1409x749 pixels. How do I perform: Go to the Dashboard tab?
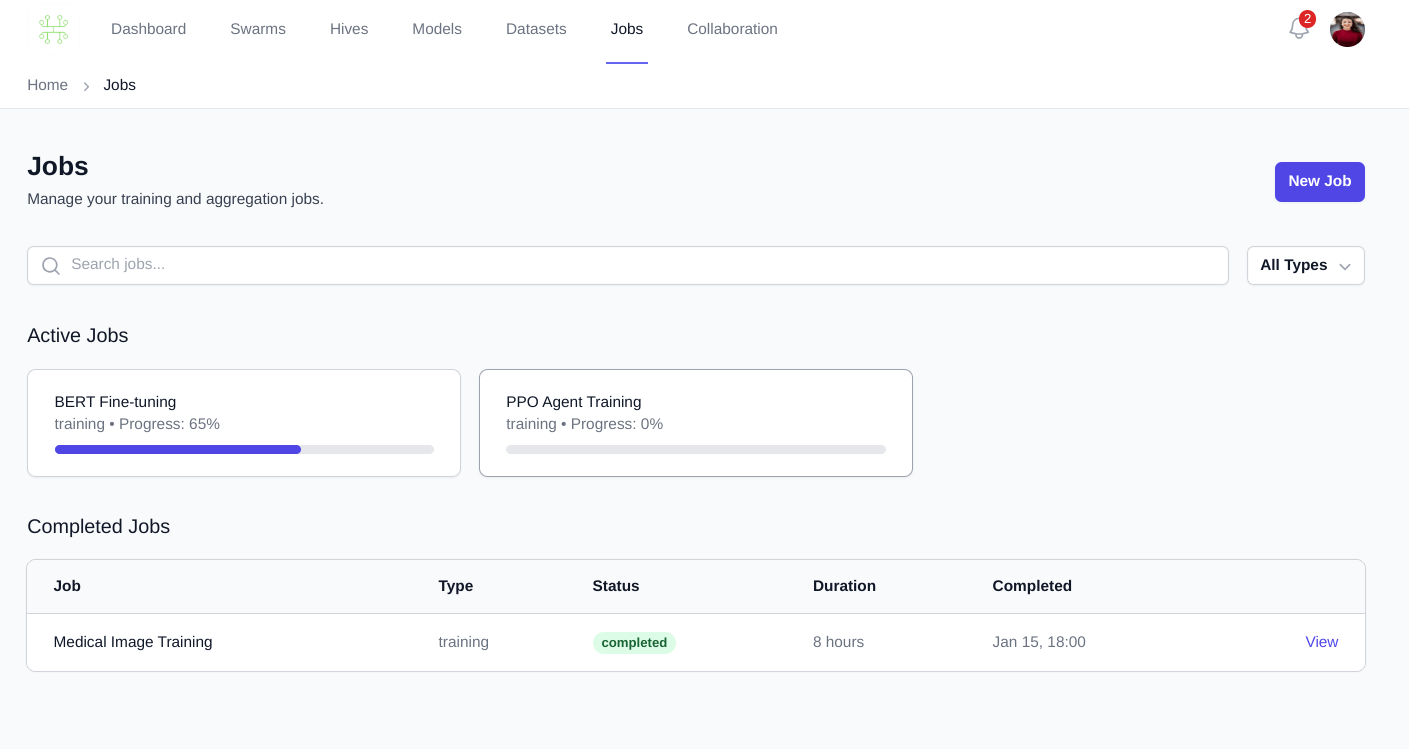coord(148,29)
